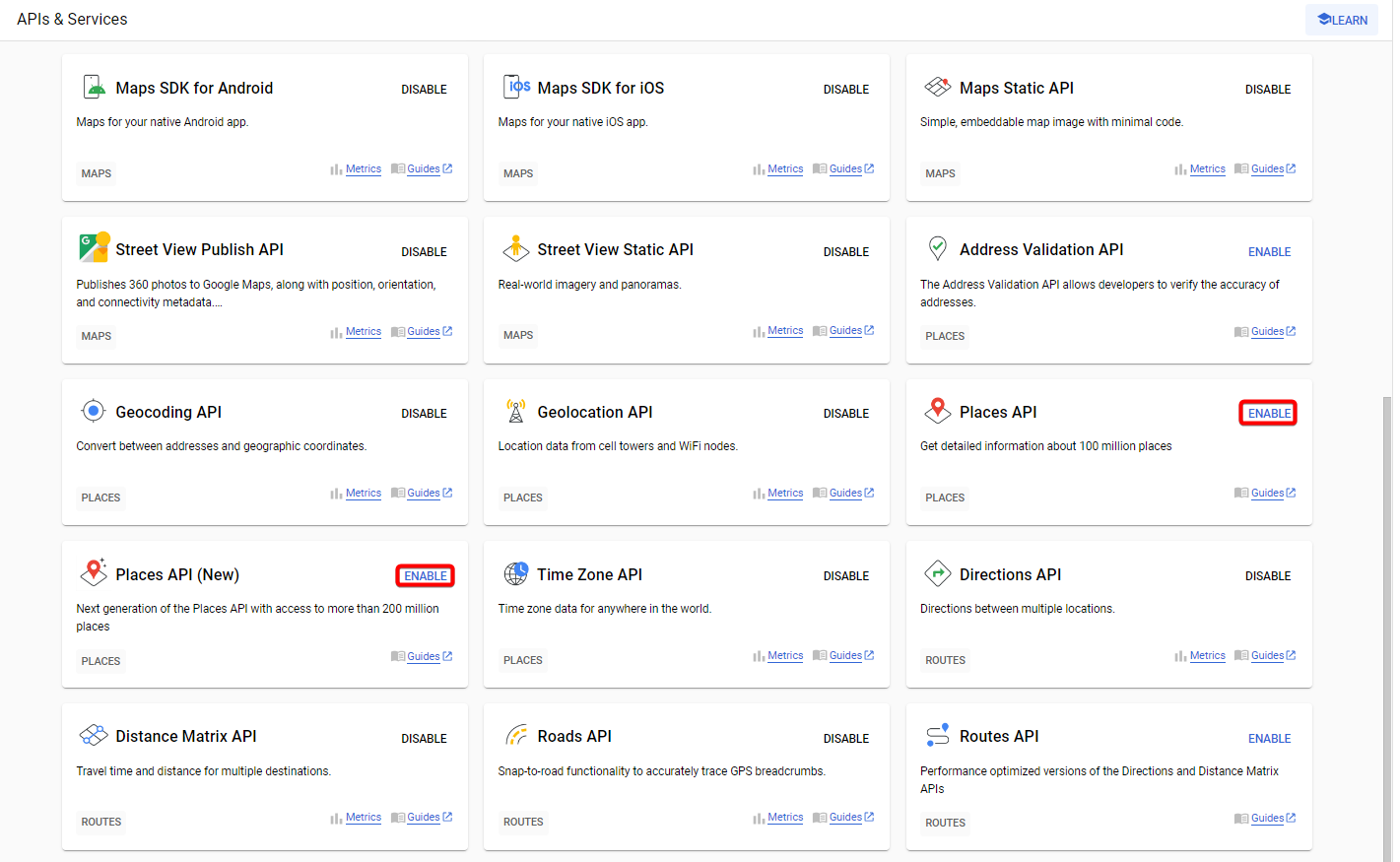The width and height of the screenshot is (1400, 862).
Task: Click the Routes API card title
Action: (x=999, y=737)
